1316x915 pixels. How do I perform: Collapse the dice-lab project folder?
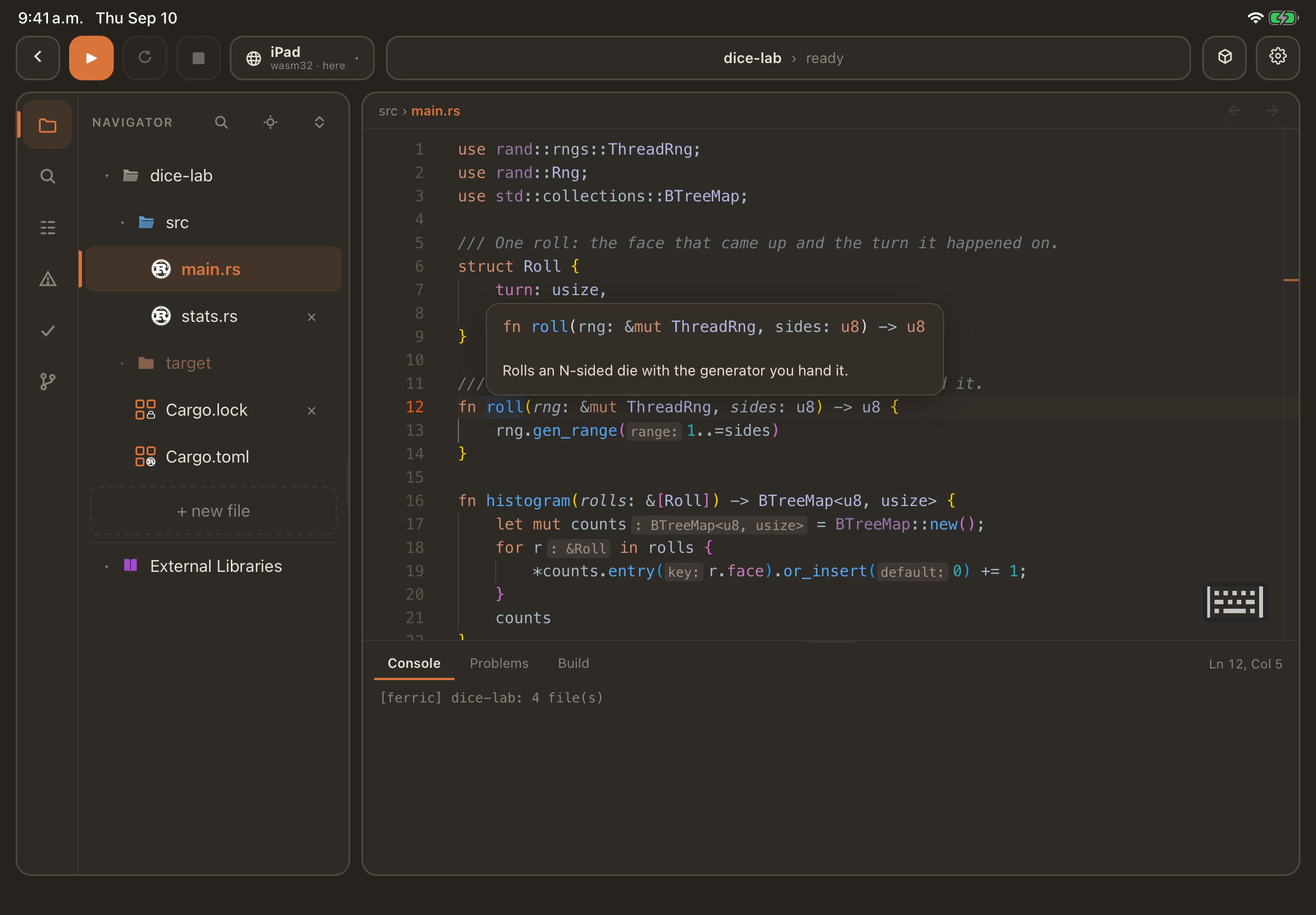coord(107,176)
